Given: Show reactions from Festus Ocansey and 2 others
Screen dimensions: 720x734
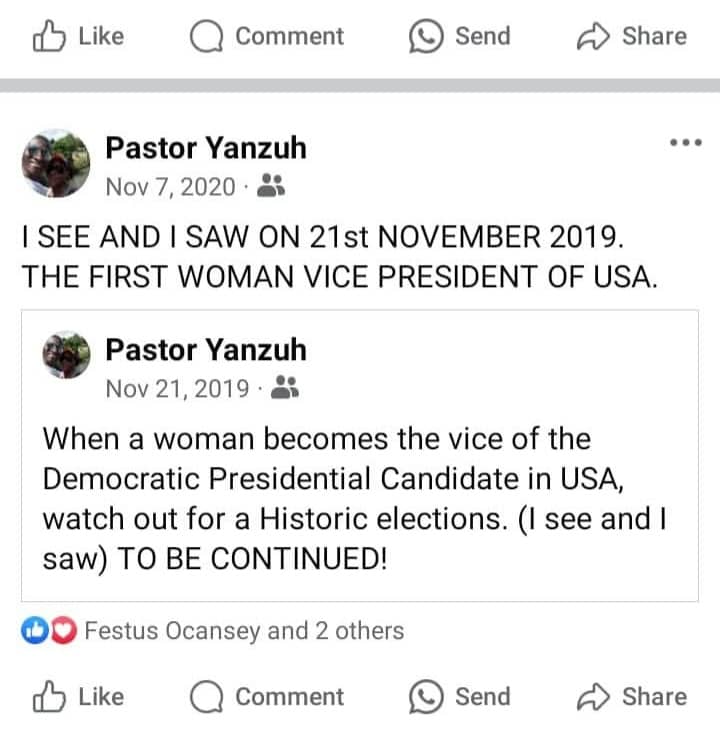Looking at the screenshot, I should tap(244, 631).
